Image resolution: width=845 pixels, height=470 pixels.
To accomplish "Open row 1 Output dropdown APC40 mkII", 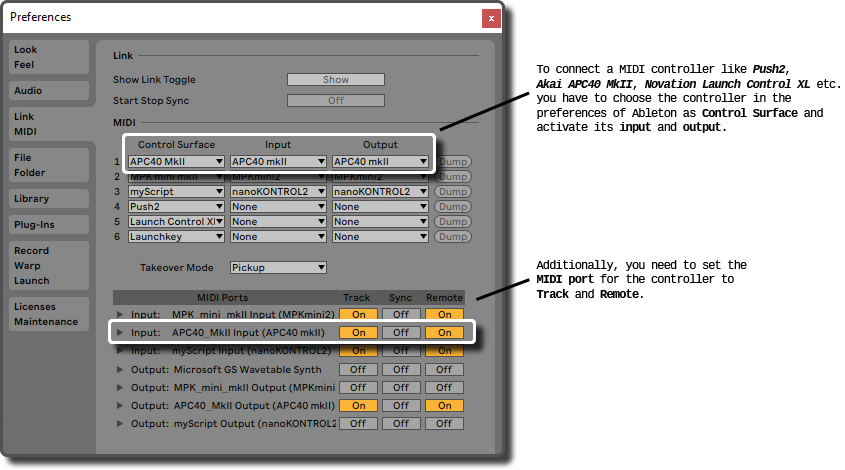I will (380, 162).
